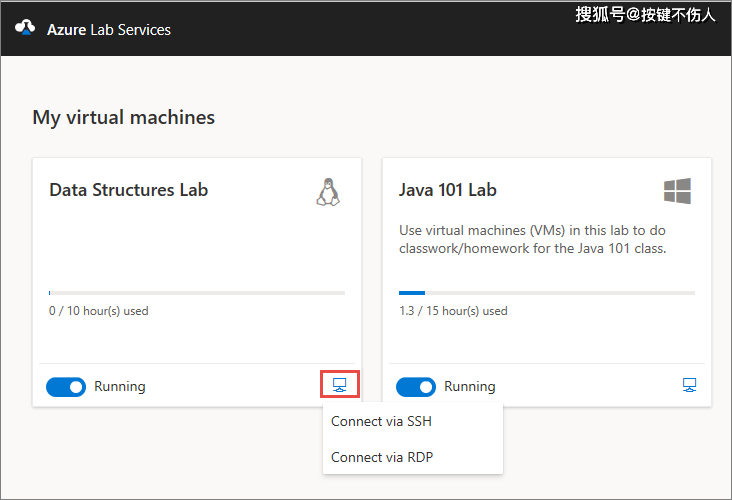732x500 pixels.
Task: Click the Java 101 Lab description text
Action: click(532, 239)
